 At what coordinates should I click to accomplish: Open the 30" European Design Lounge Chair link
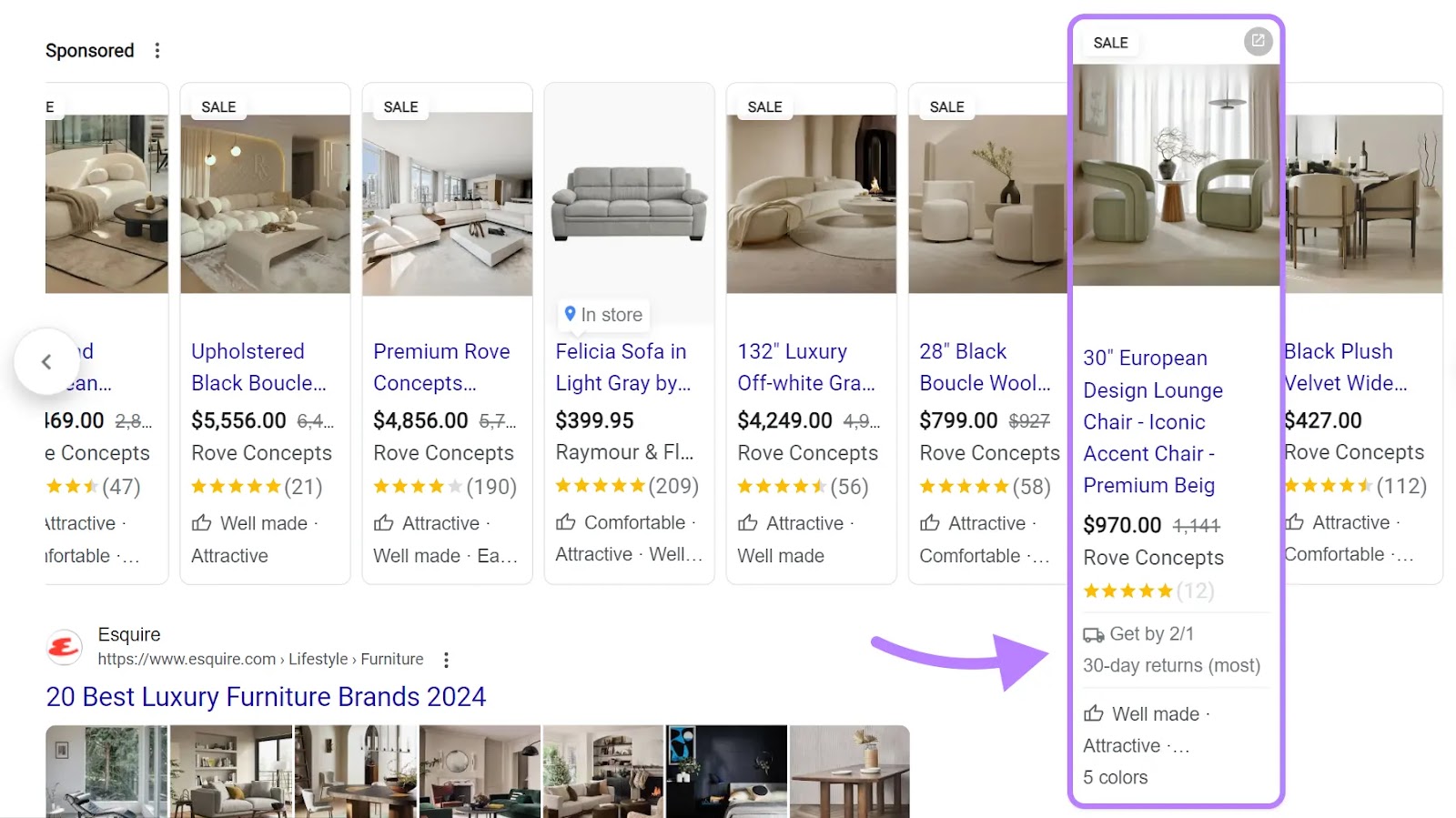tap(1153, 421)
